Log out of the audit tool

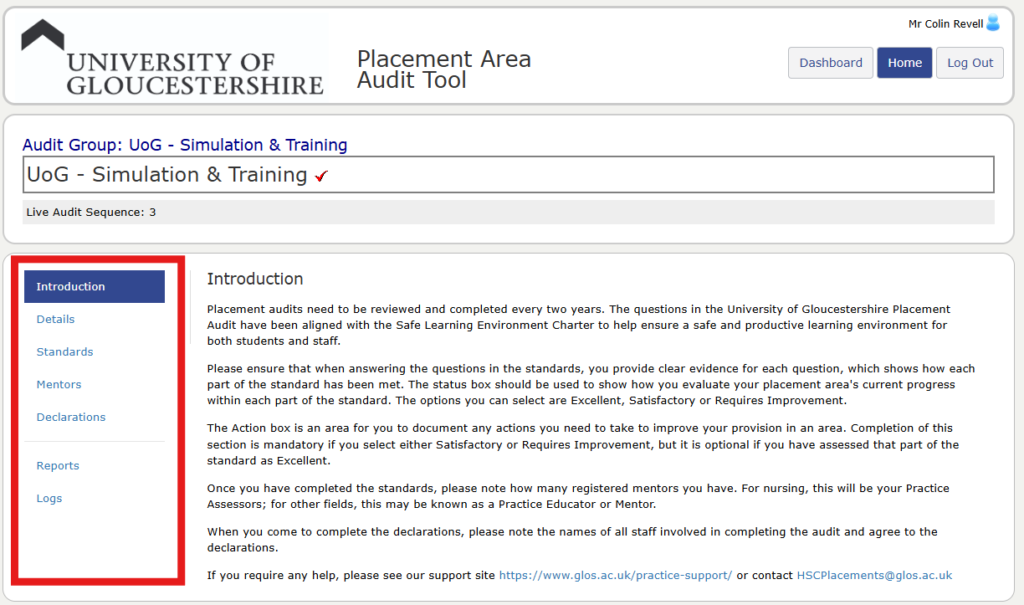970,63
